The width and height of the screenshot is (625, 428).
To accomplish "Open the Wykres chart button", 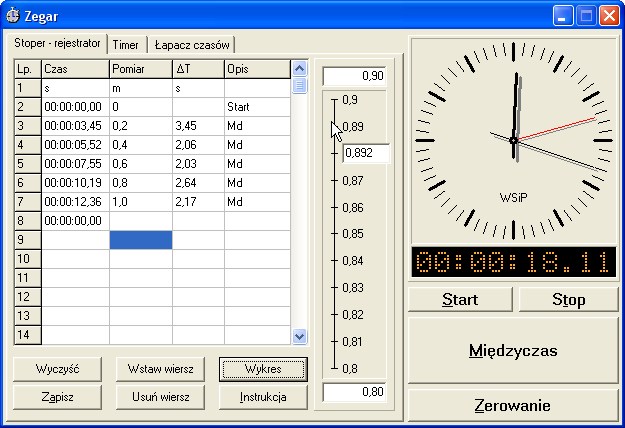I will click(263, 369).
